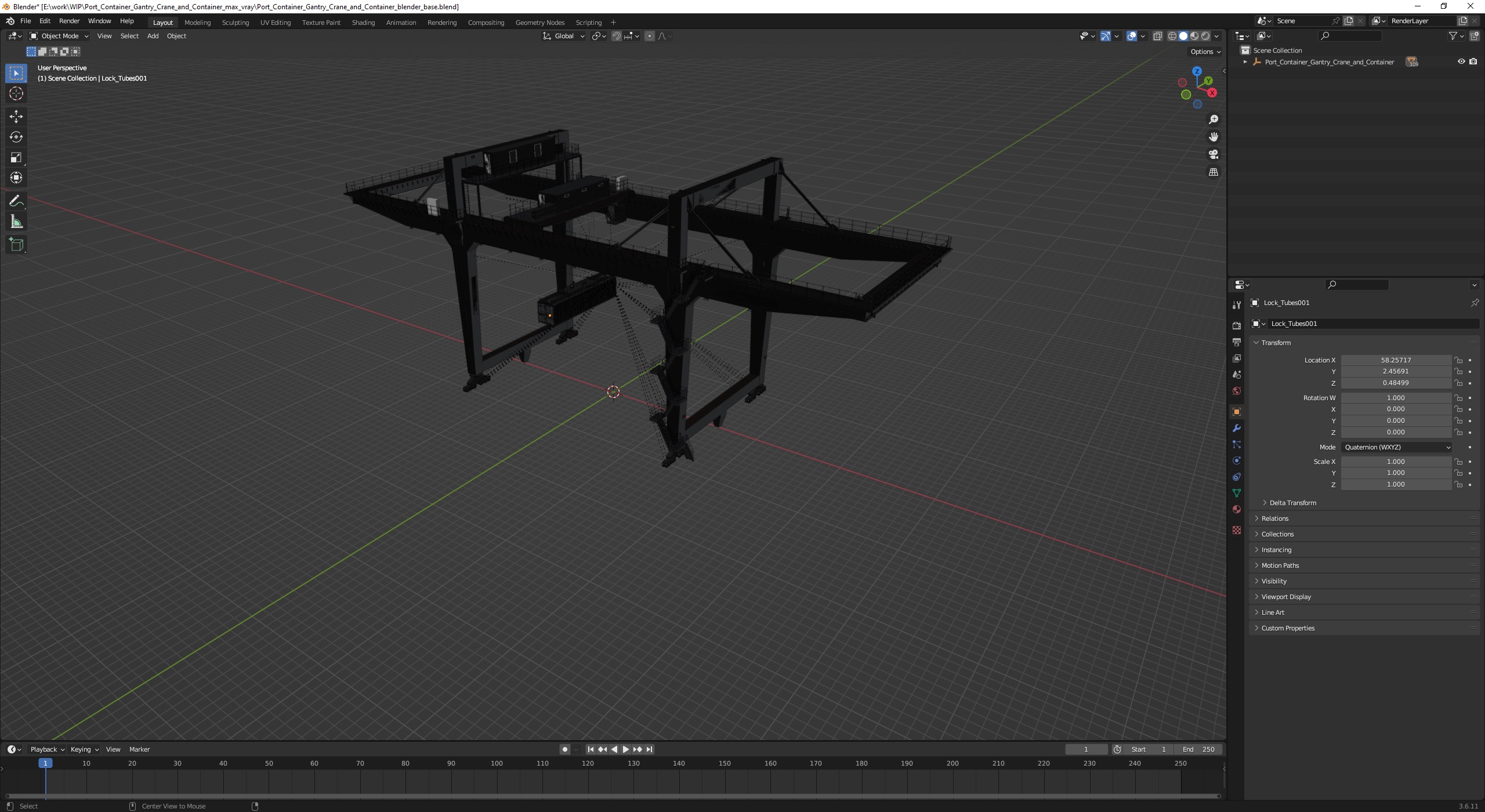Open Object Constraints properties tab

[1237, 477]
